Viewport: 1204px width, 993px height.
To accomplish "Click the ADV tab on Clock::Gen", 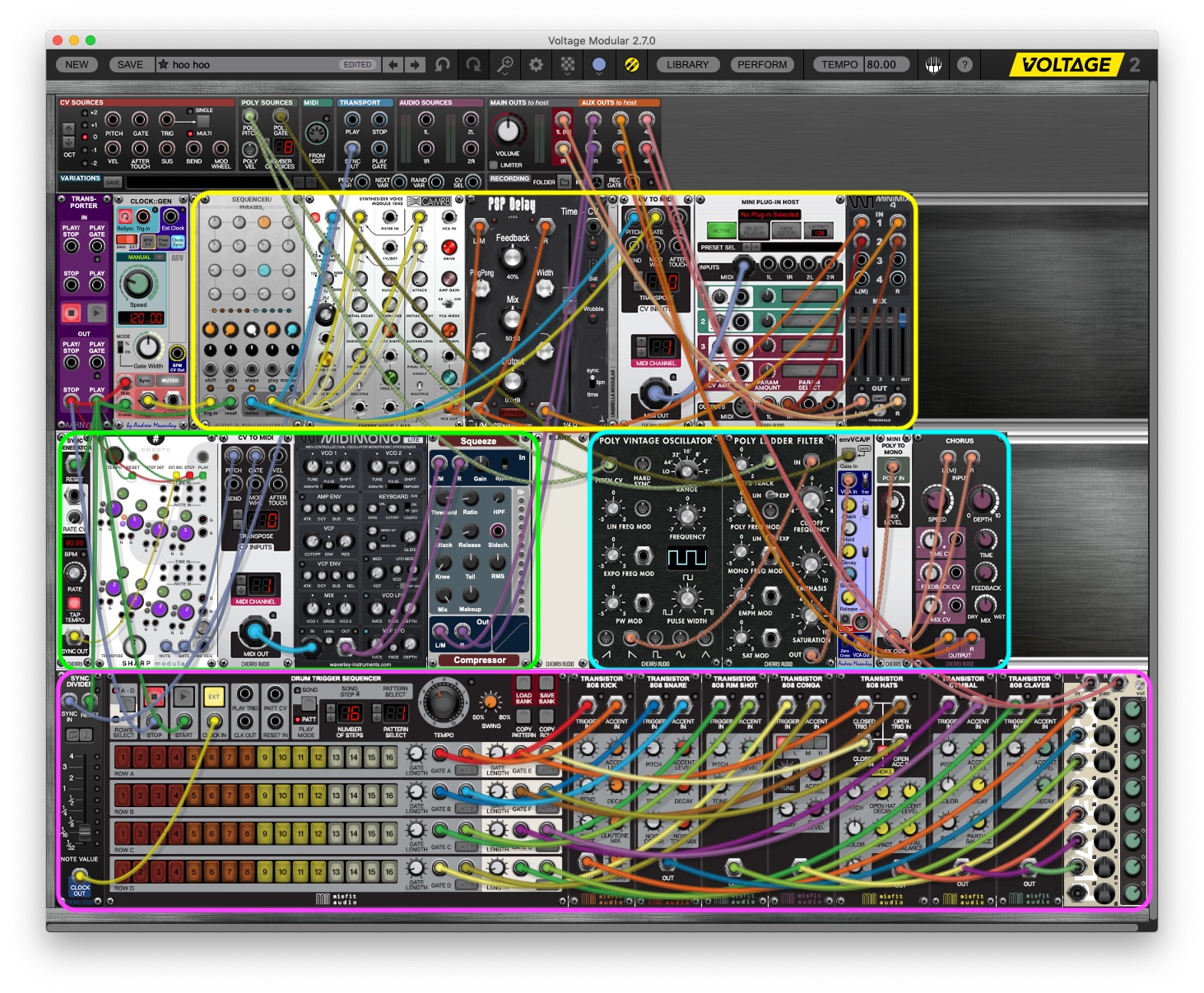I will (176, 258).
